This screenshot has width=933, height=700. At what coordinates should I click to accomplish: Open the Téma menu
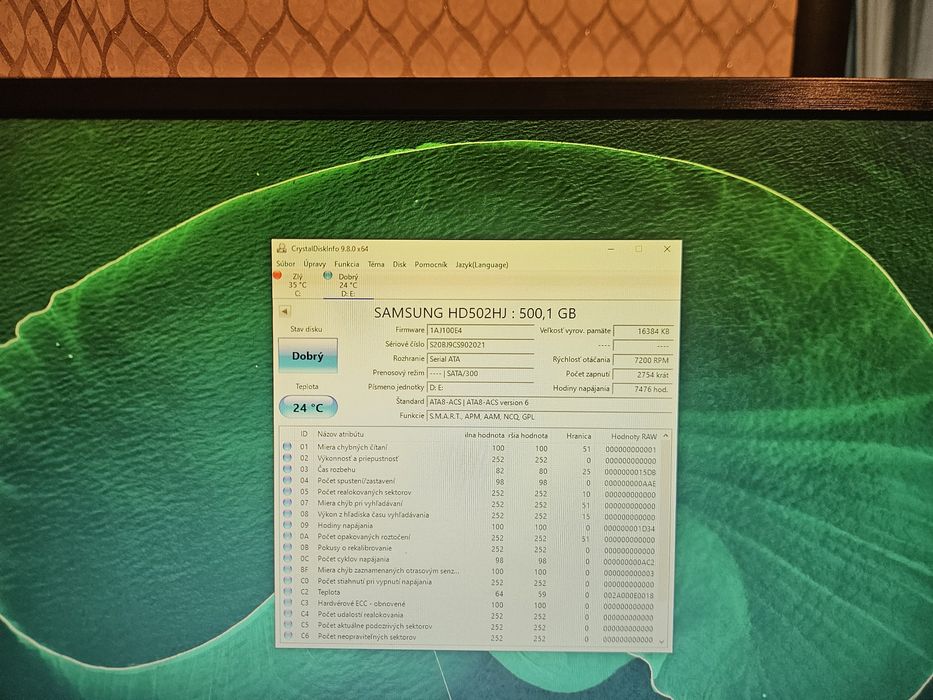click(375, 264)
